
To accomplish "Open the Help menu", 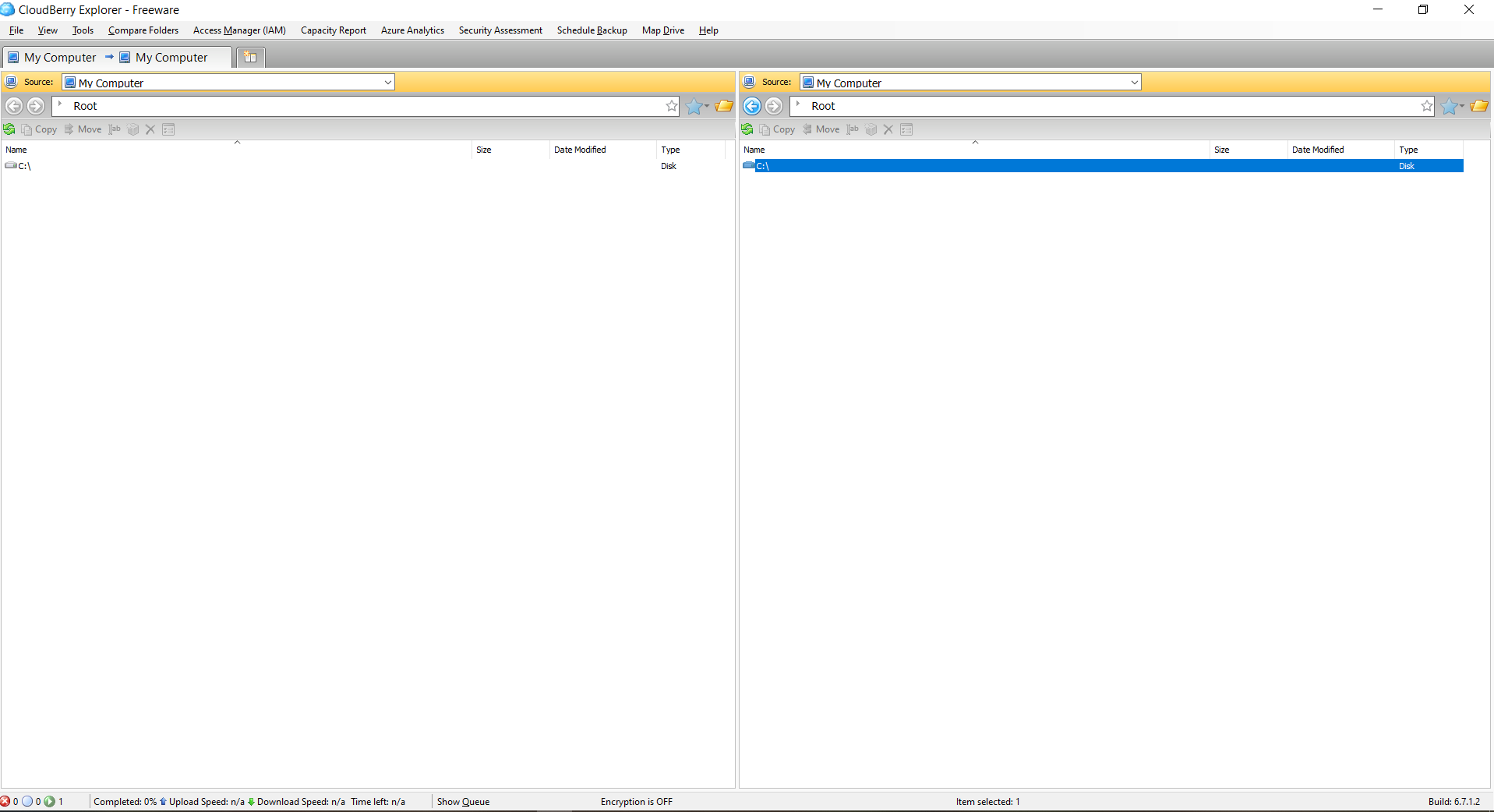I will (x=708, y=30).
